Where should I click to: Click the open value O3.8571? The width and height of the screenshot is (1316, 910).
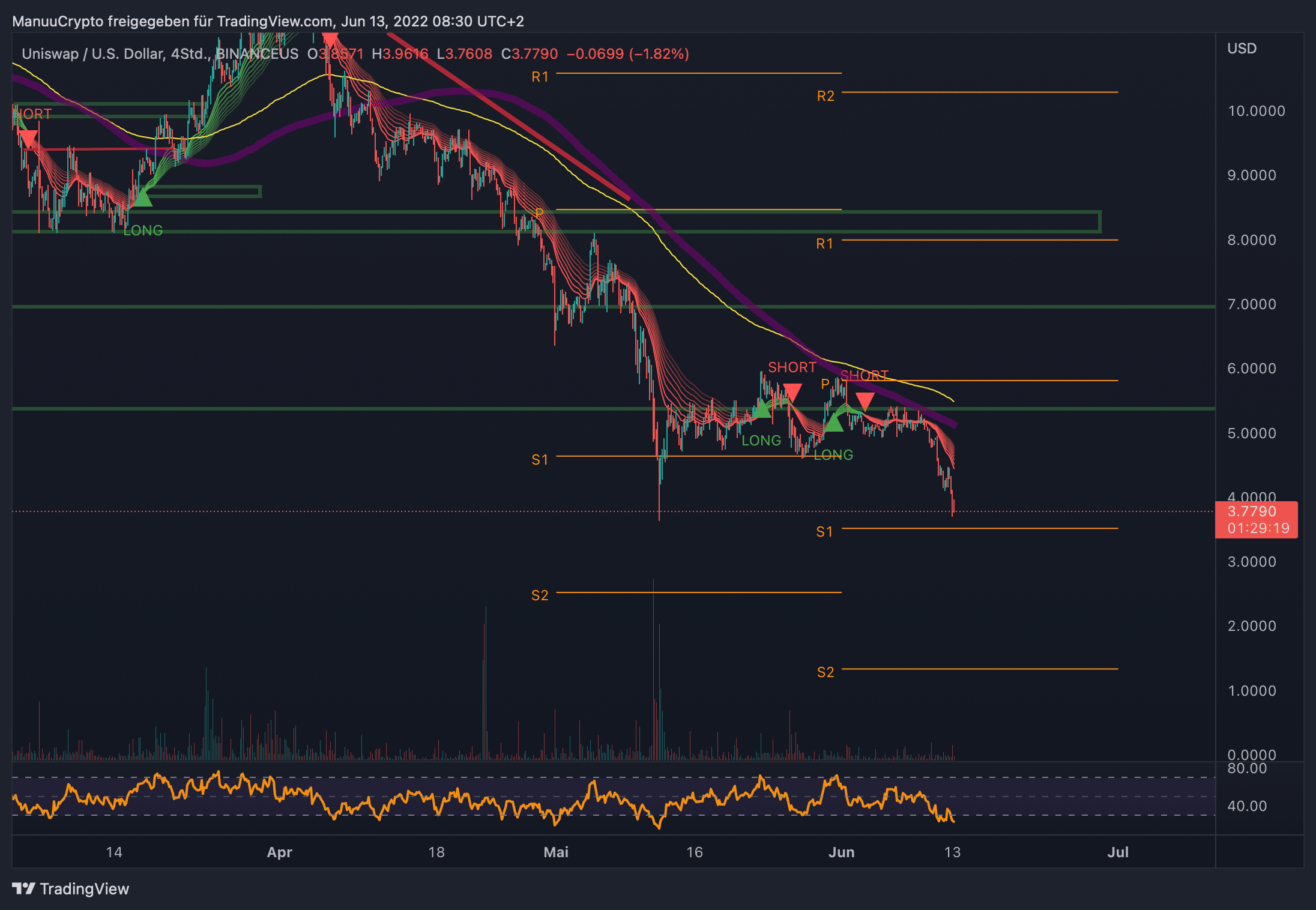336,54
